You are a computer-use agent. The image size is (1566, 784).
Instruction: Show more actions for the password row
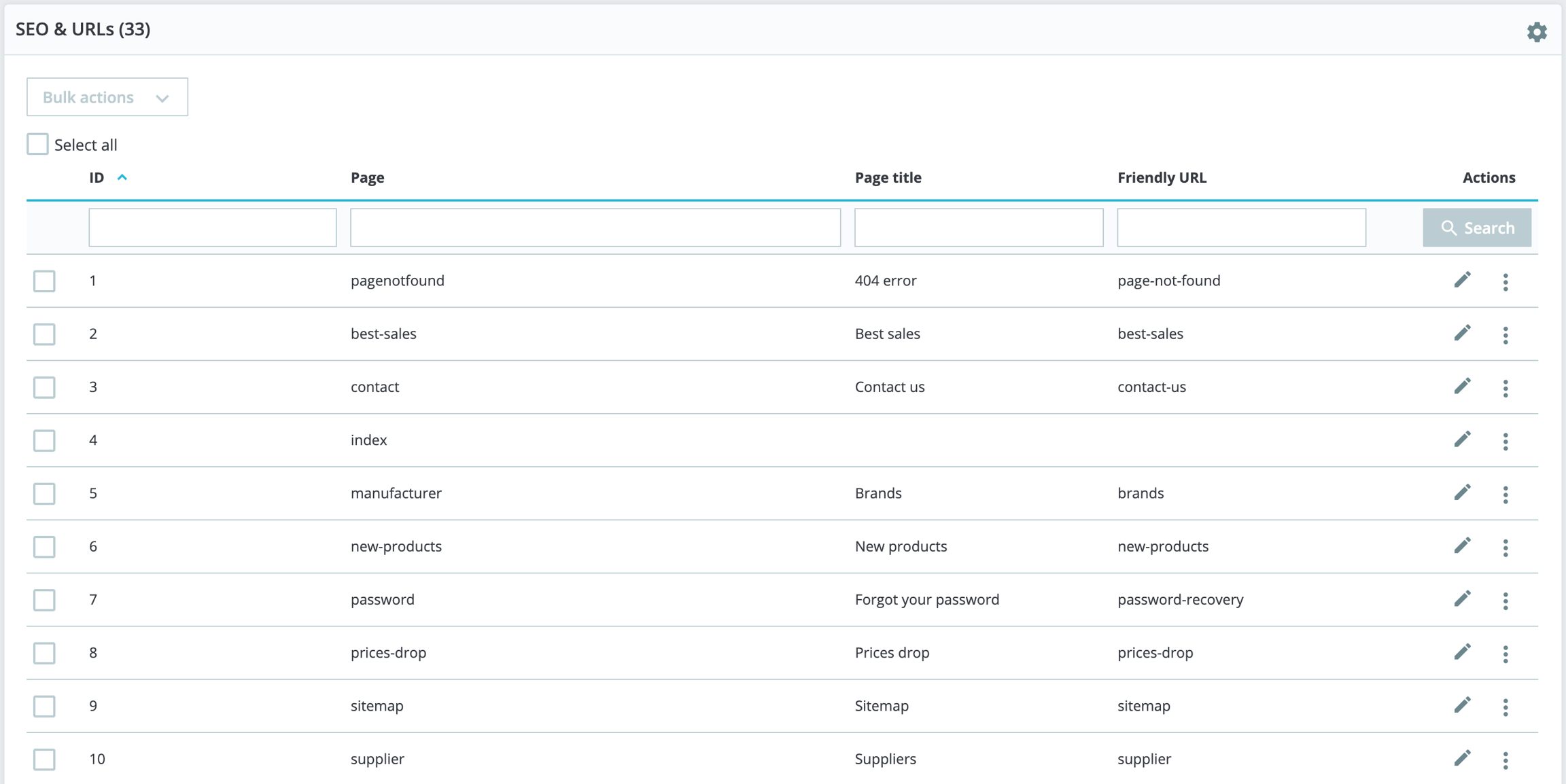point(1506,601)
